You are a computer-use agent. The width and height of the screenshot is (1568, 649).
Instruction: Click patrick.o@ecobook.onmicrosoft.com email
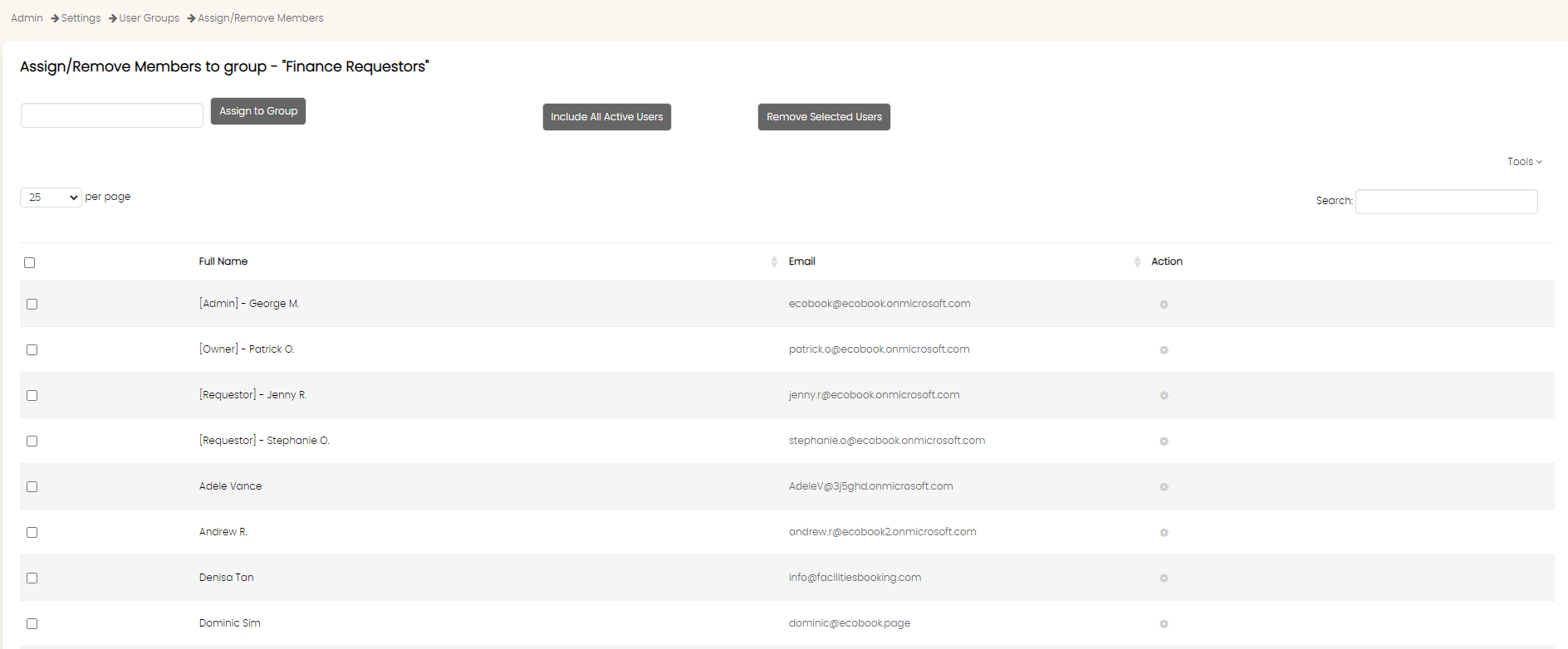click(879, 349)
